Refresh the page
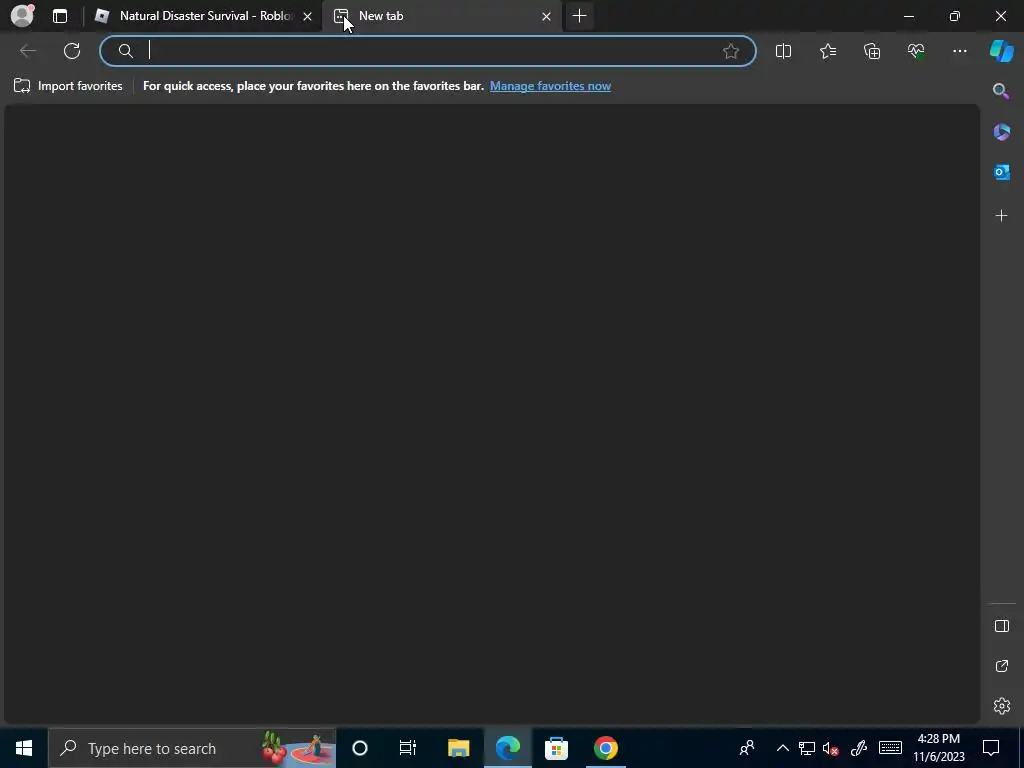The height and width of the screenshot is (768, 1024). [72, 51]
